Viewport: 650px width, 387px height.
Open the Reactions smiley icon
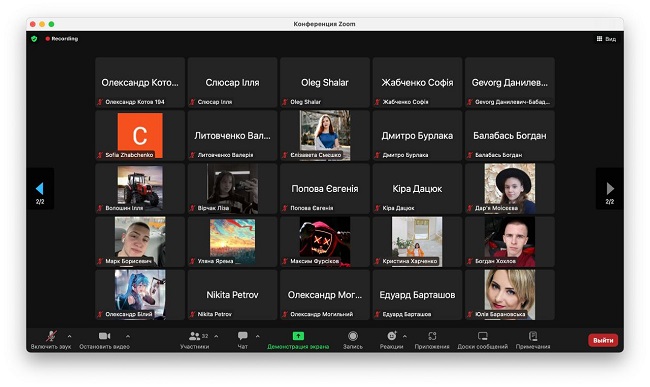392,336
